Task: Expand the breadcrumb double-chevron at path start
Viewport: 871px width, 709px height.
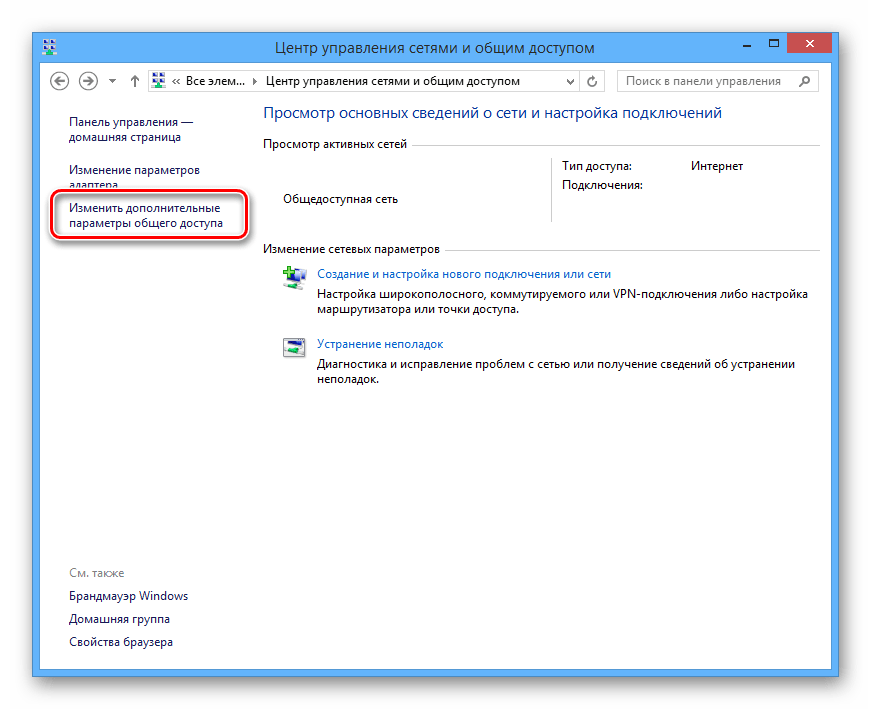Action: point(177,81)
